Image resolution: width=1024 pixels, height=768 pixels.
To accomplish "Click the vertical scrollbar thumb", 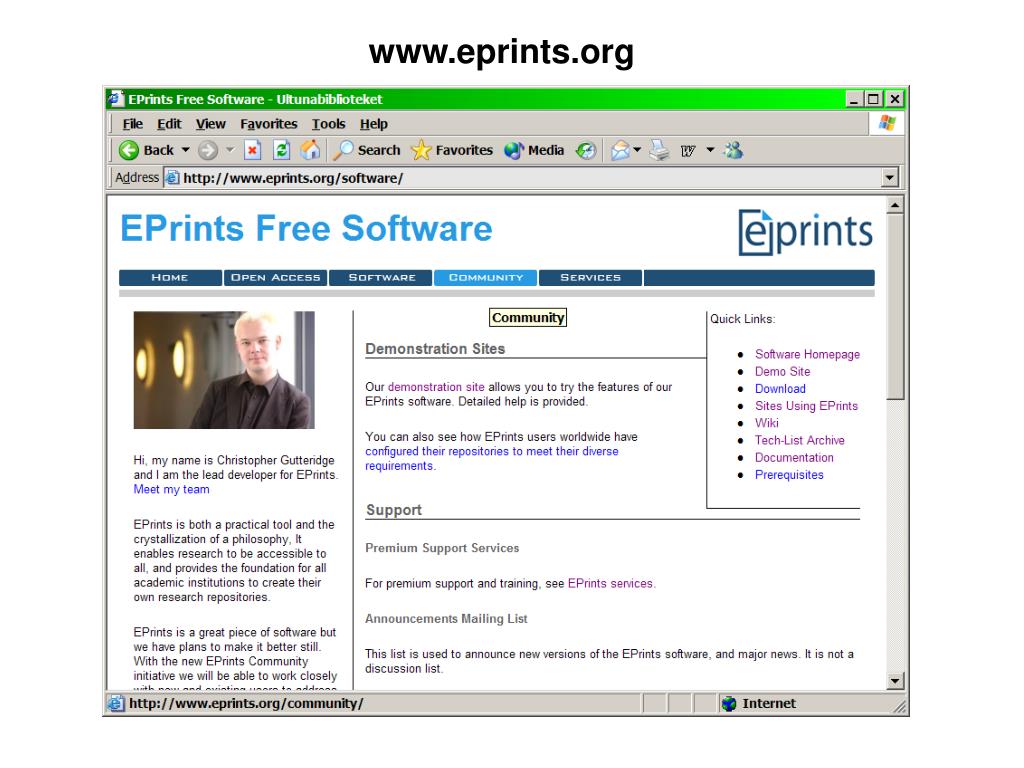I will pyautogui.click(x=895, y=306).
